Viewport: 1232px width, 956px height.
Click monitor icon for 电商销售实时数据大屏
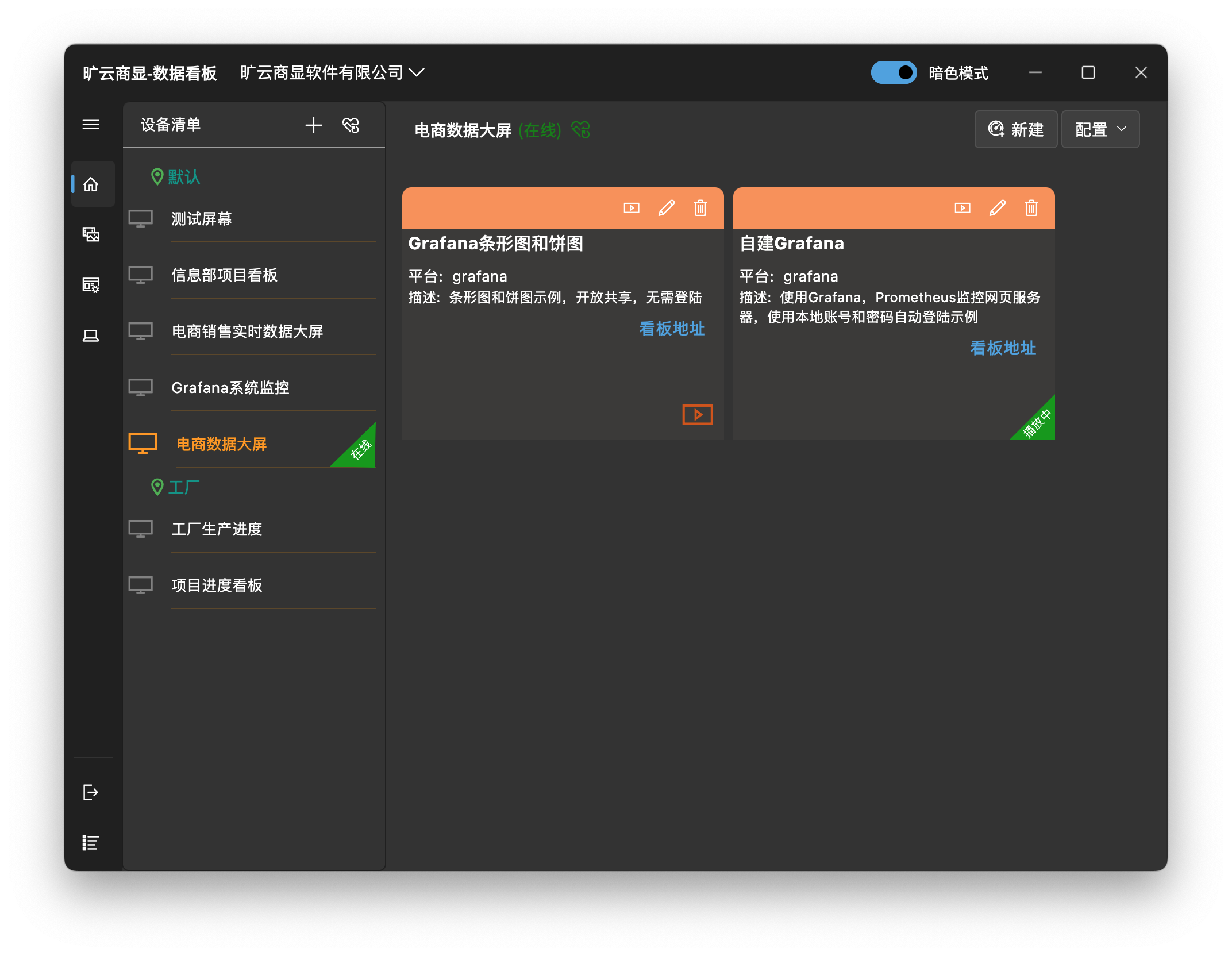click(x=141, y=331)
